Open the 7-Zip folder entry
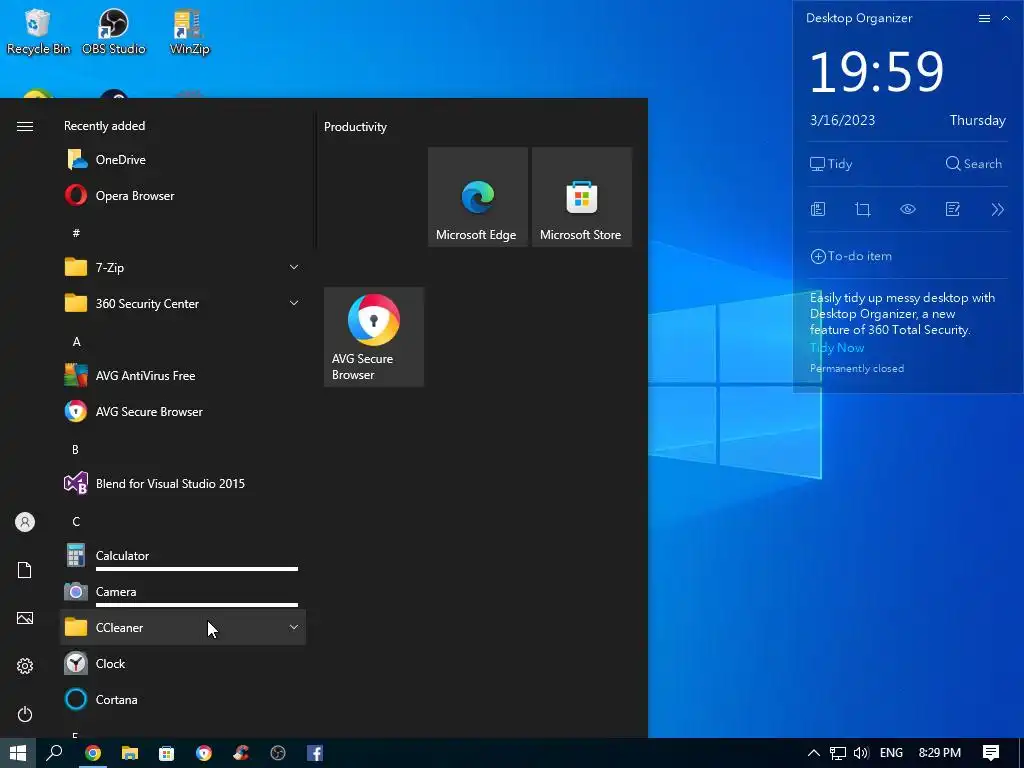 pos(183,267)
